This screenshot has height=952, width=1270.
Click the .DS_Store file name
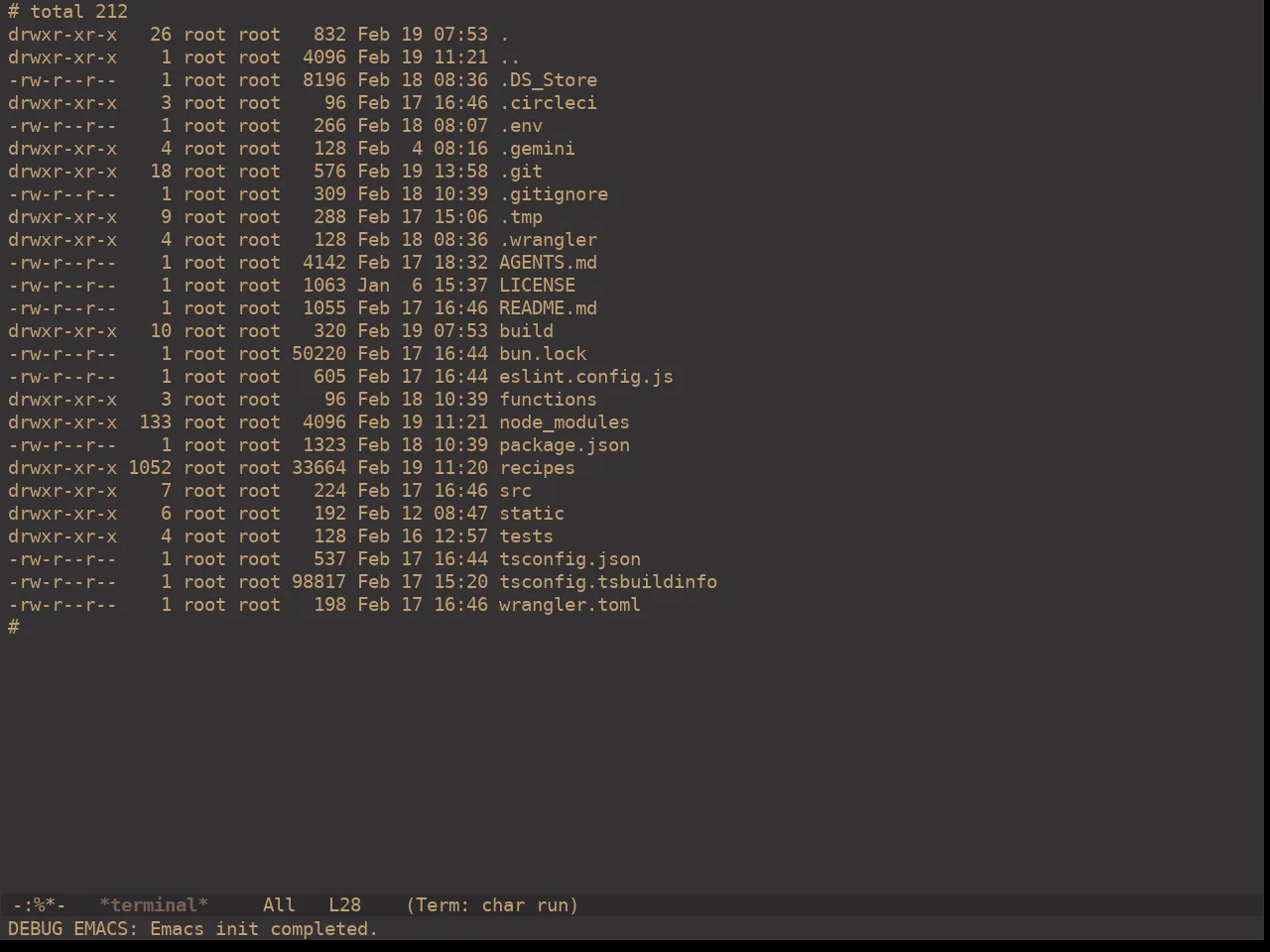coord(548,80)
